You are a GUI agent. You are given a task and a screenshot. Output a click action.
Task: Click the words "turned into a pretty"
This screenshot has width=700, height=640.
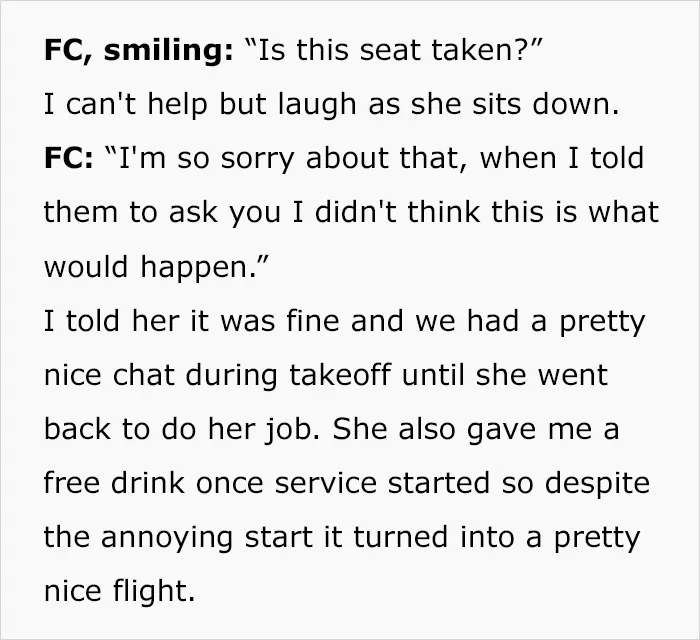[x=497, y=537]
